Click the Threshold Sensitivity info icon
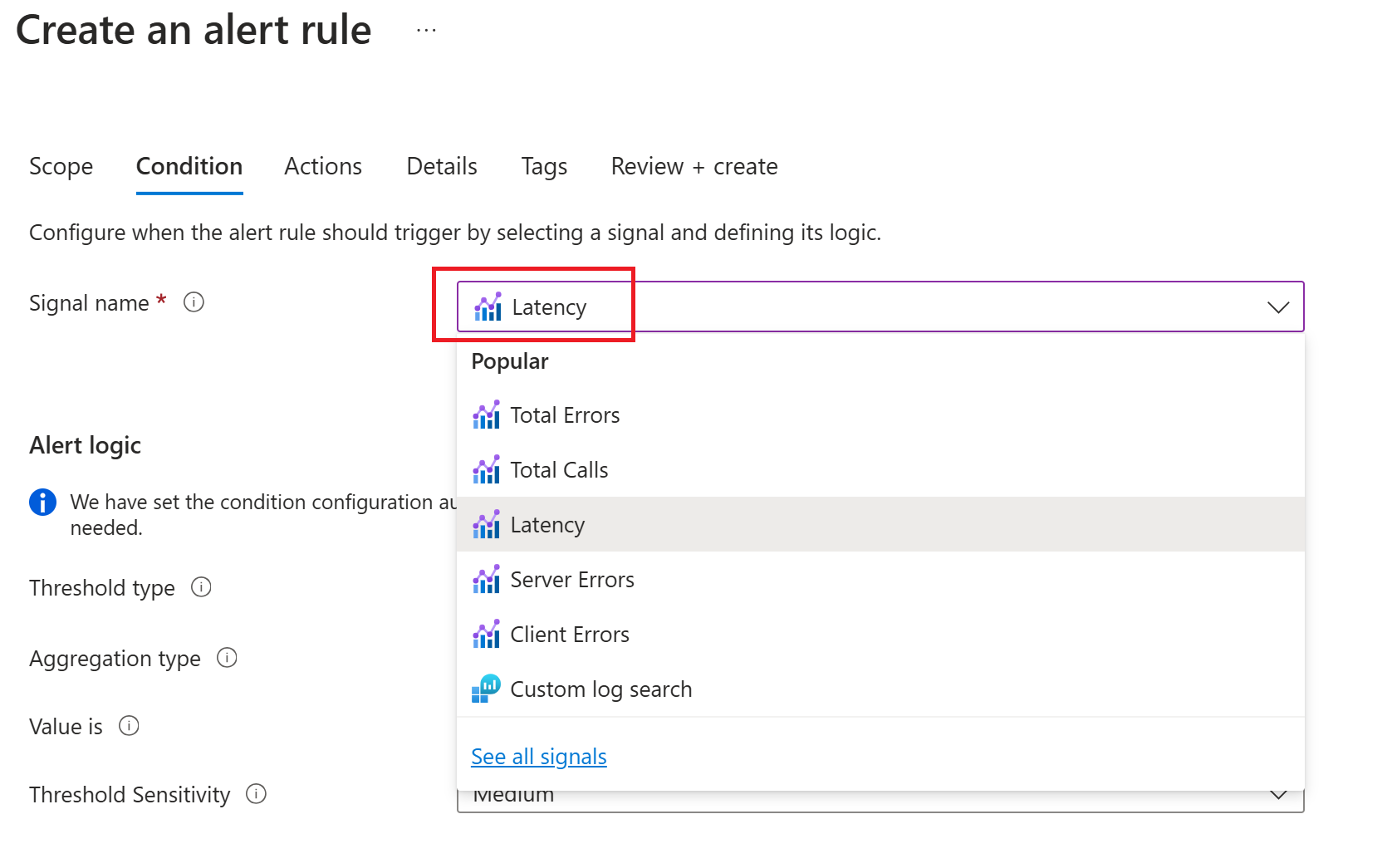Image resolution: width=1392 pixels, height=868 pixels. point(256,794)
